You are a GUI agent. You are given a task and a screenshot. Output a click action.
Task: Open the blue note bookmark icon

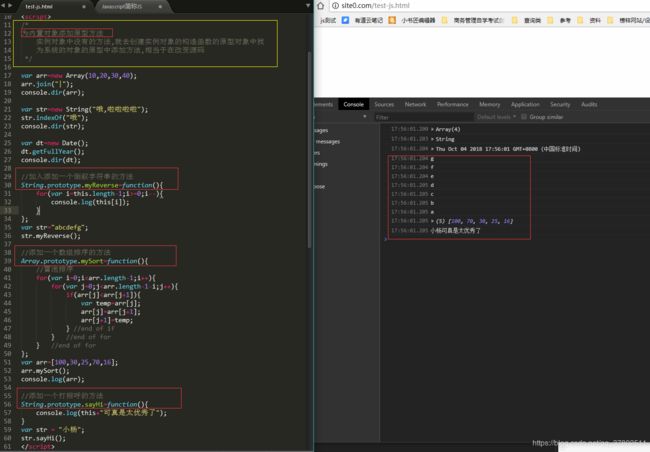click(345, 20)
